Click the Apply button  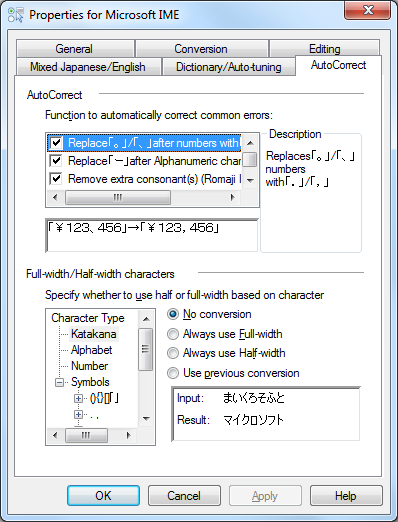[265, 496]
